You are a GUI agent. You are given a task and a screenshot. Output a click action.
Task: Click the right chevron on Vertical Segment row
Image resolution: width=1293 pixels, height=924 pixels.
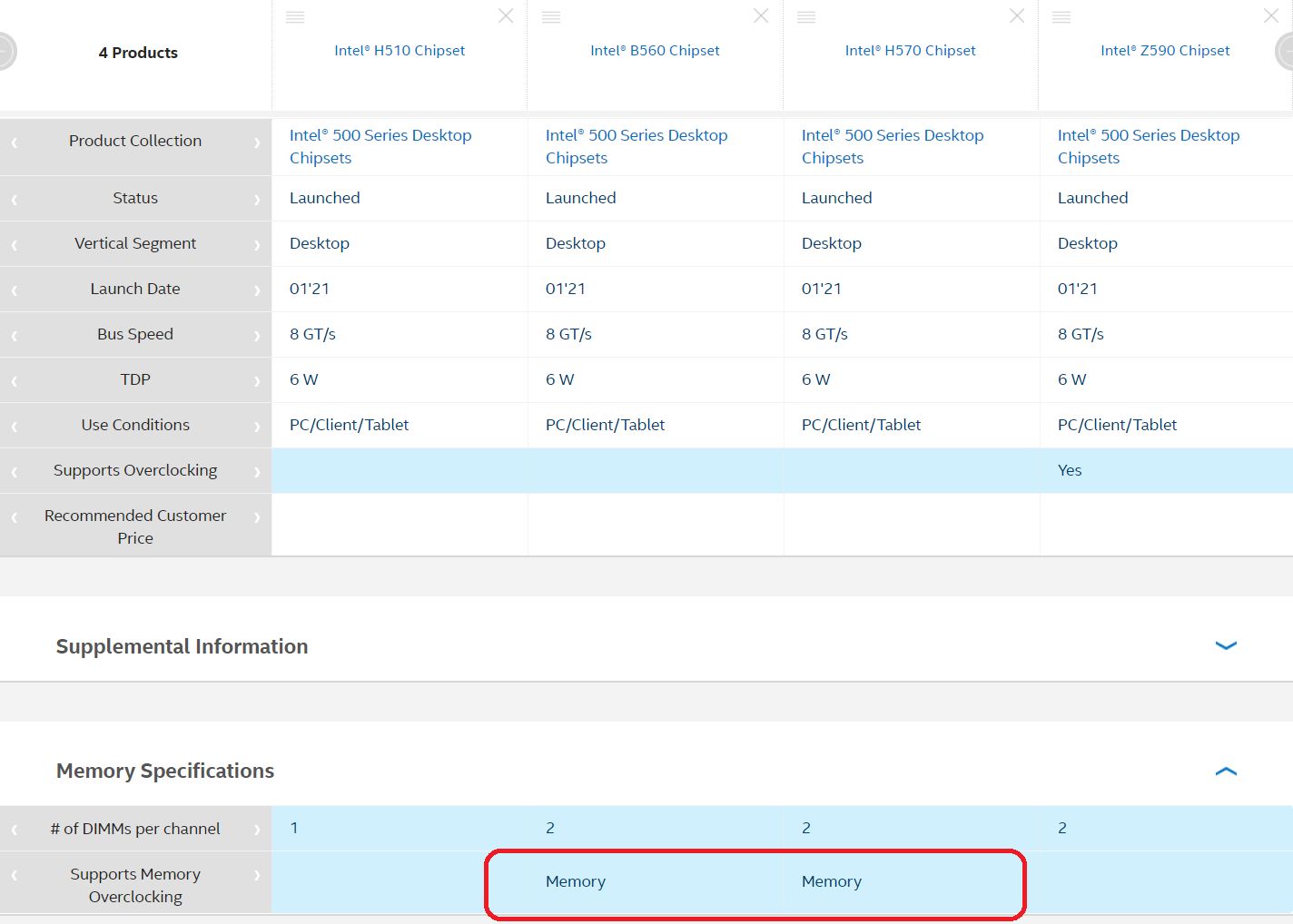(257, 245)
